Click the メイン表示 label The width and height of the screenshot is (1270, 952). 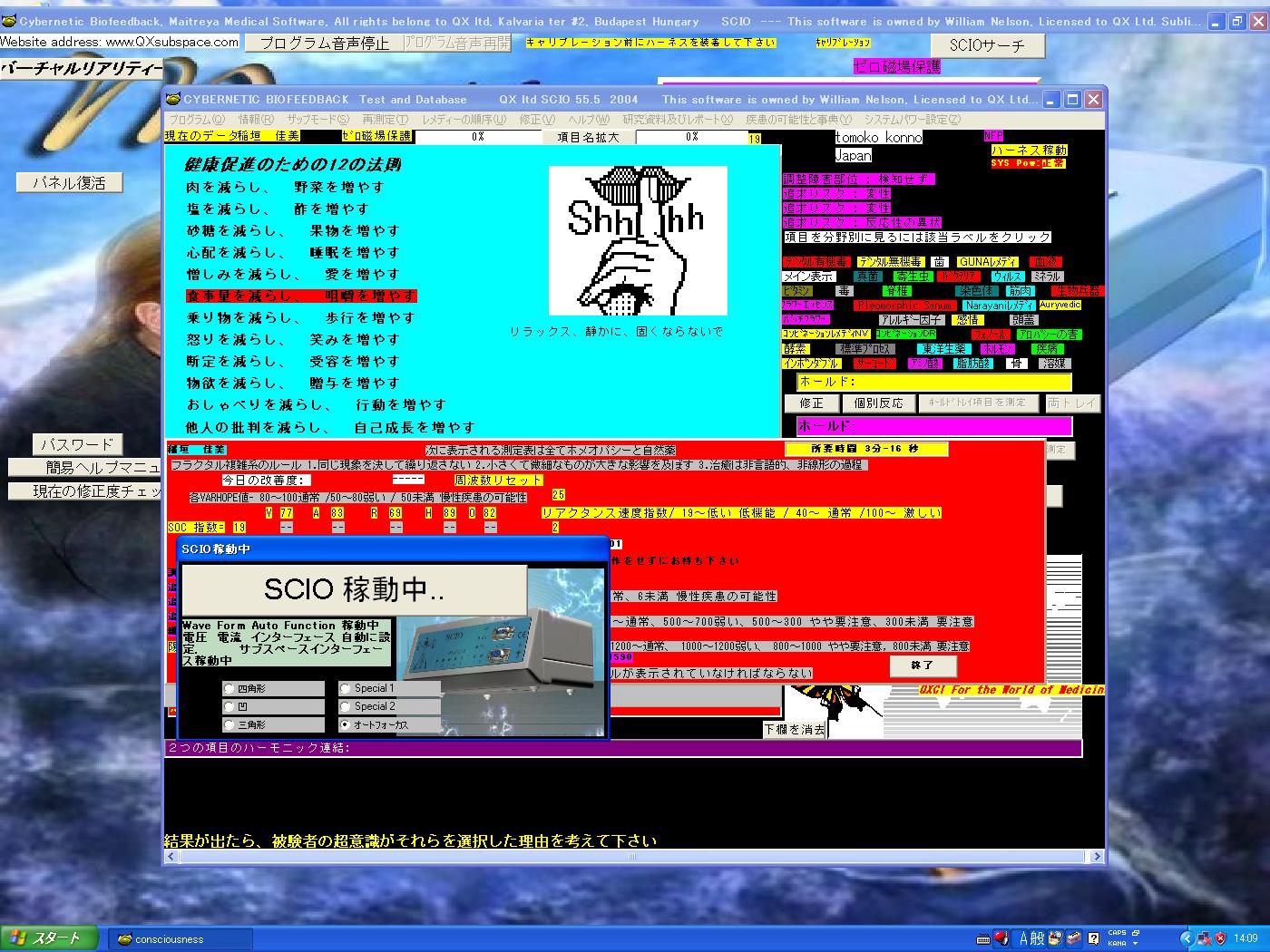click(808, 277)
